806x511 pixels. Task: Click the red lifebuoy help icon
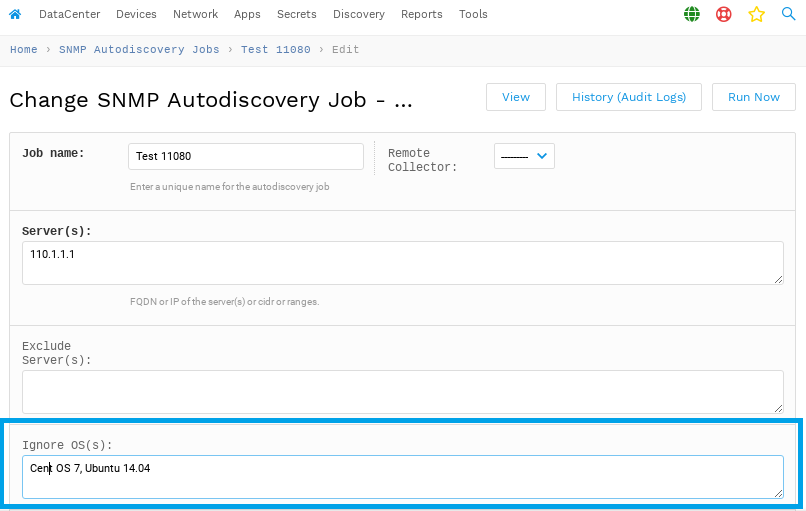[x=724, y=14]
